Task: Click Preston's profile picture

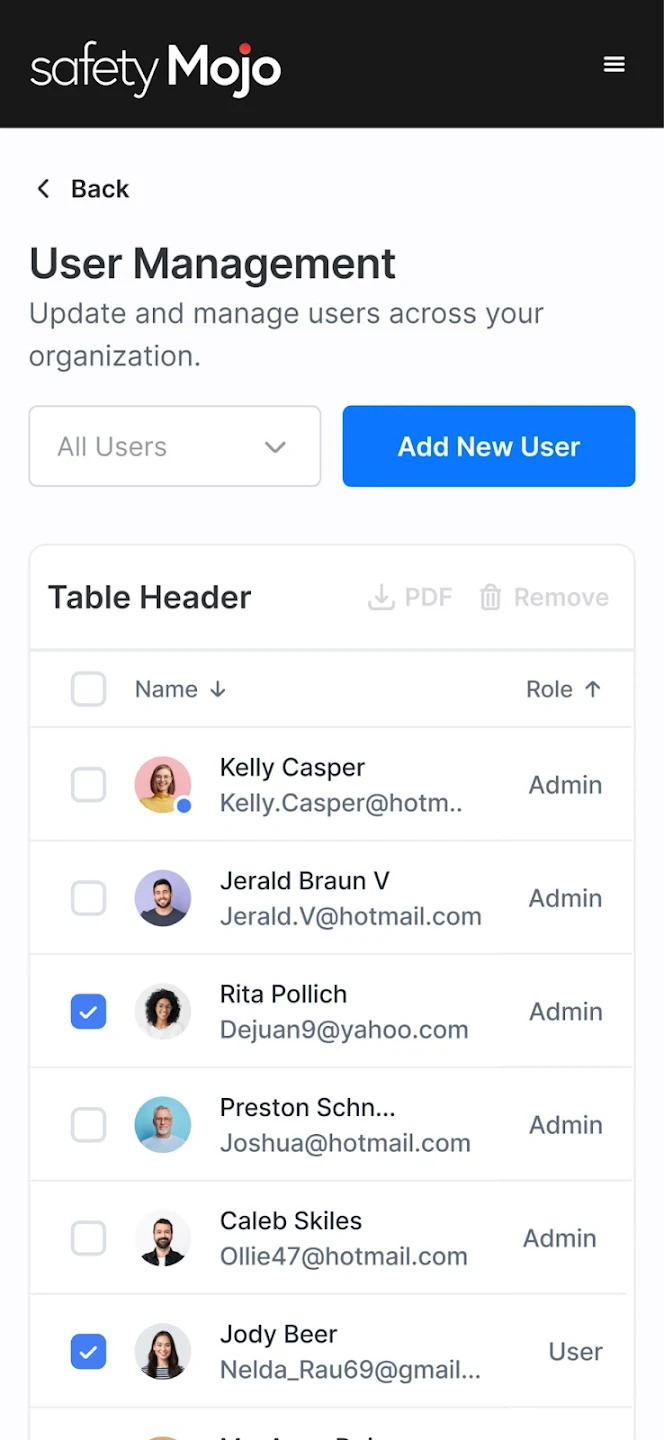Action: [163, 1124]
